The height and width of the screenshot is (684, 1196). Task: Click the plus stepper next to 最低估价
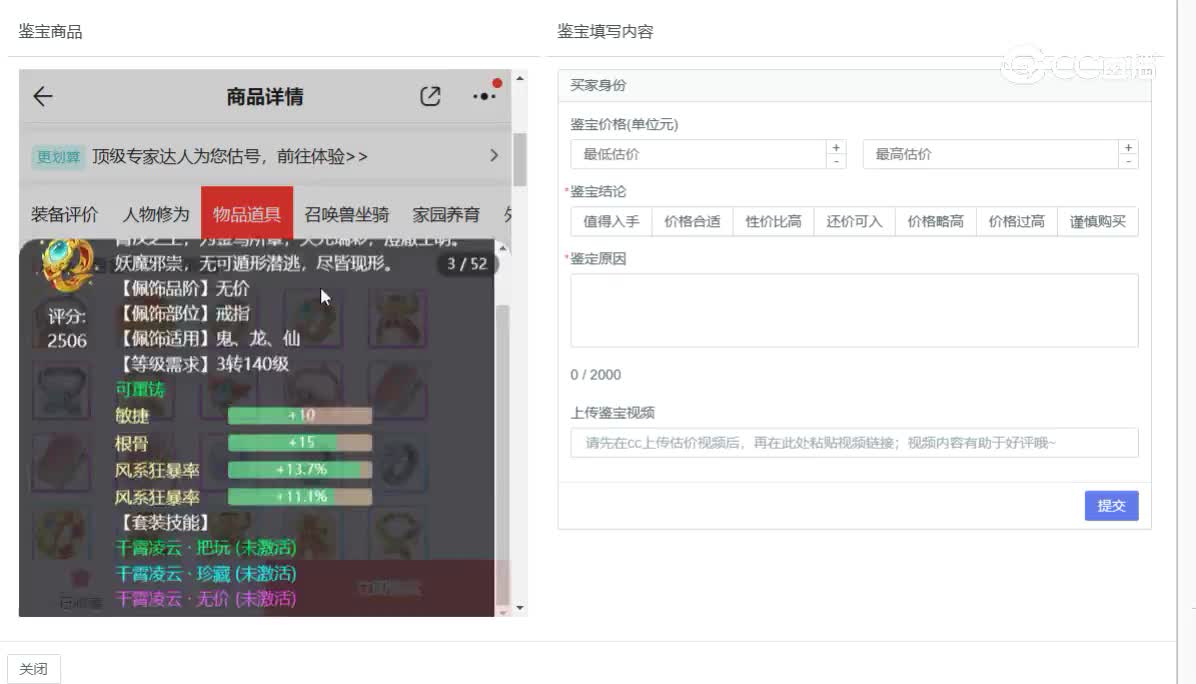click(836, 148)
